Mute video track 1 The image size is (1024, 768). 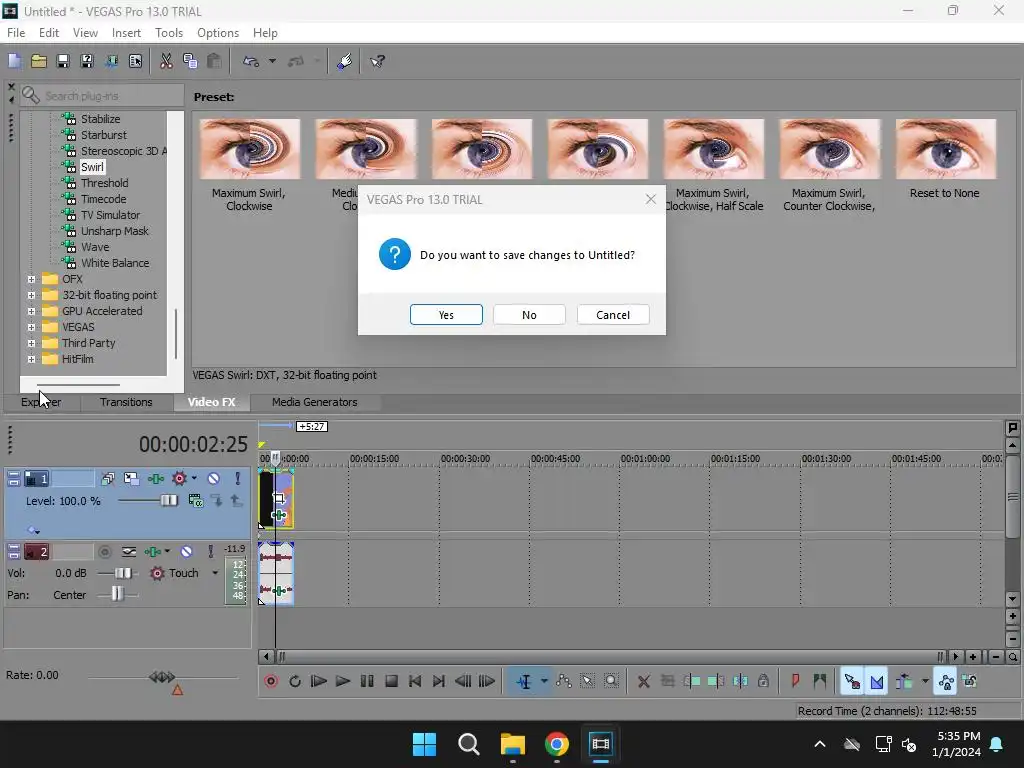coord(214,479)
